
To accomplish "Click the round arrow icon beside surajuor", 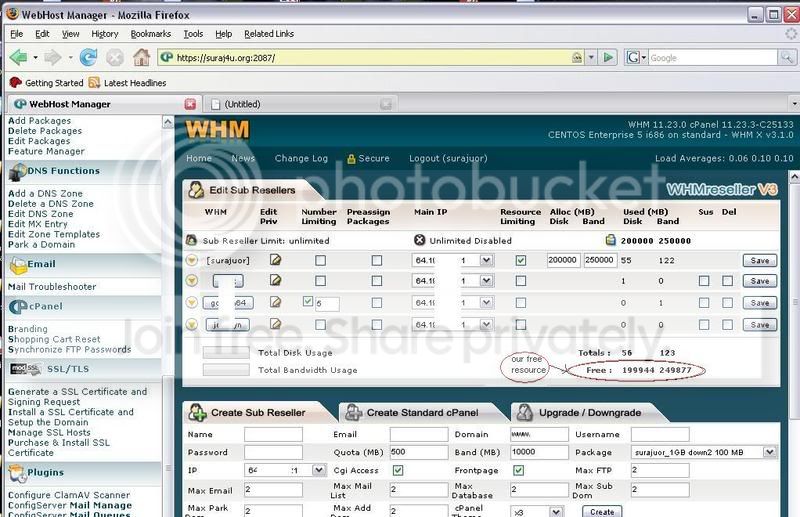I will click(191, 260).
